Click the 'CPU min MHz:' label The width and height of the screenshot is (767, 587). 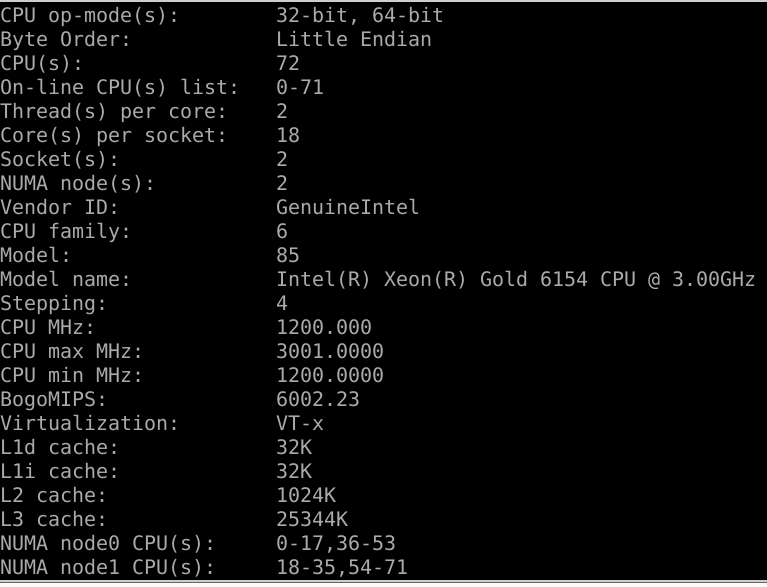71,375
